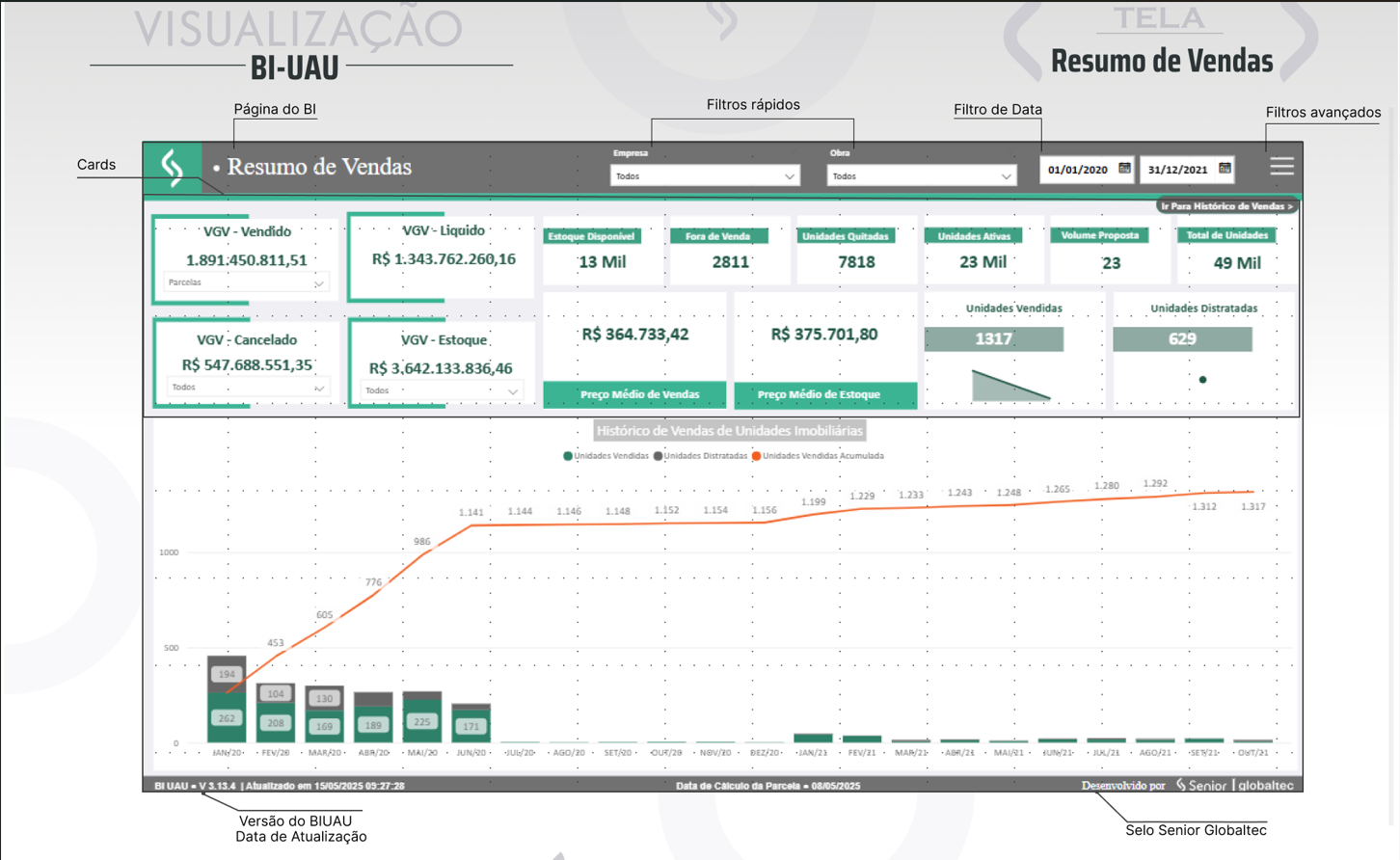Viewport: 1400px width, 860px height.
Task: Click the accumulated line label 453
Action: (x=276, y=643)
